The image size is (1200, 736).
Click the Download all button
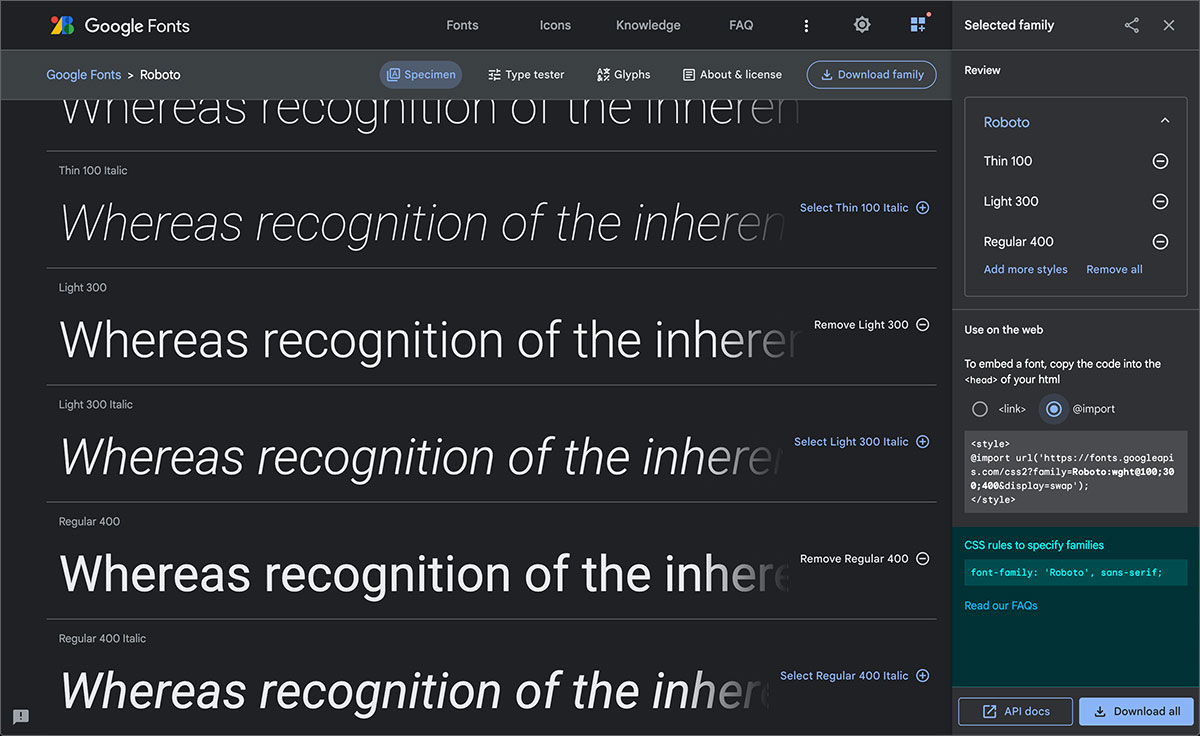(1136, 711)
